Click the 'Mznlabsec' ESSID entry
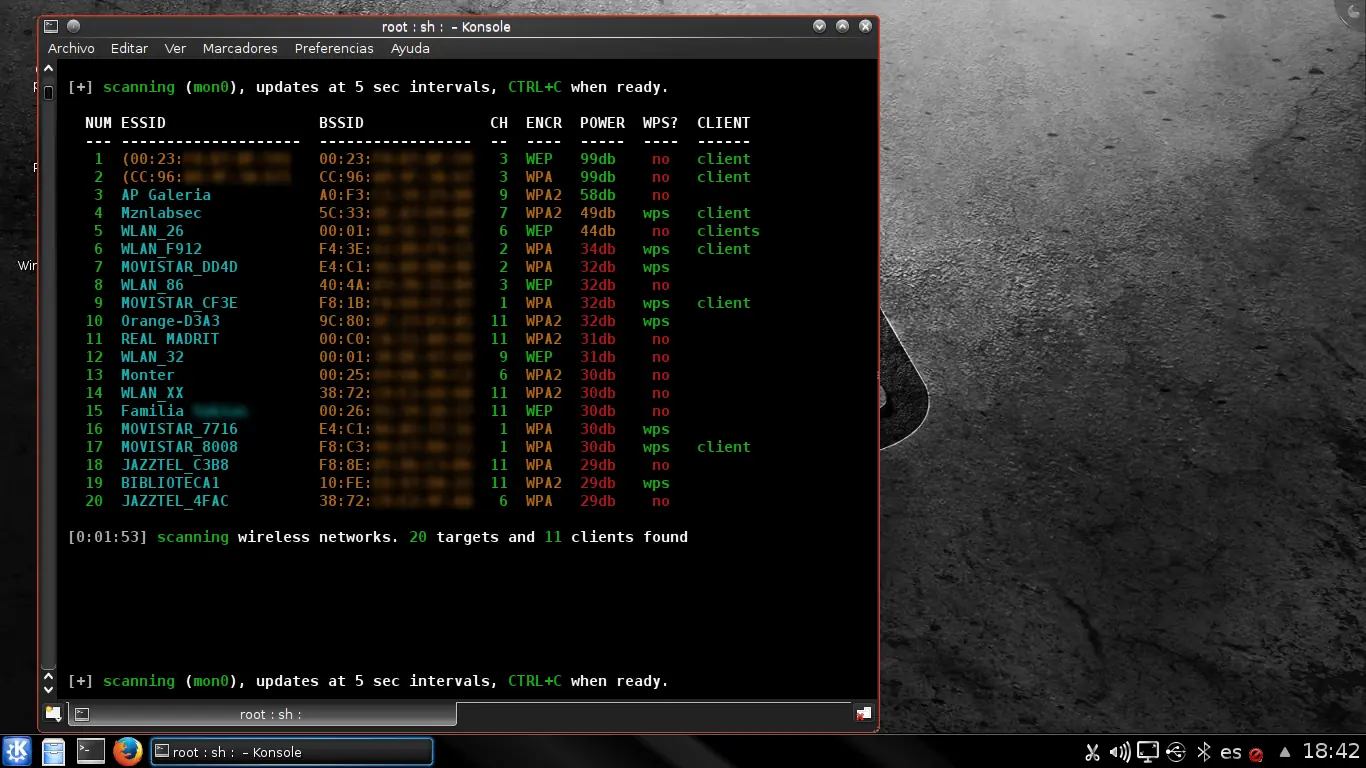The image size is (1366, 768). point(161,213)
